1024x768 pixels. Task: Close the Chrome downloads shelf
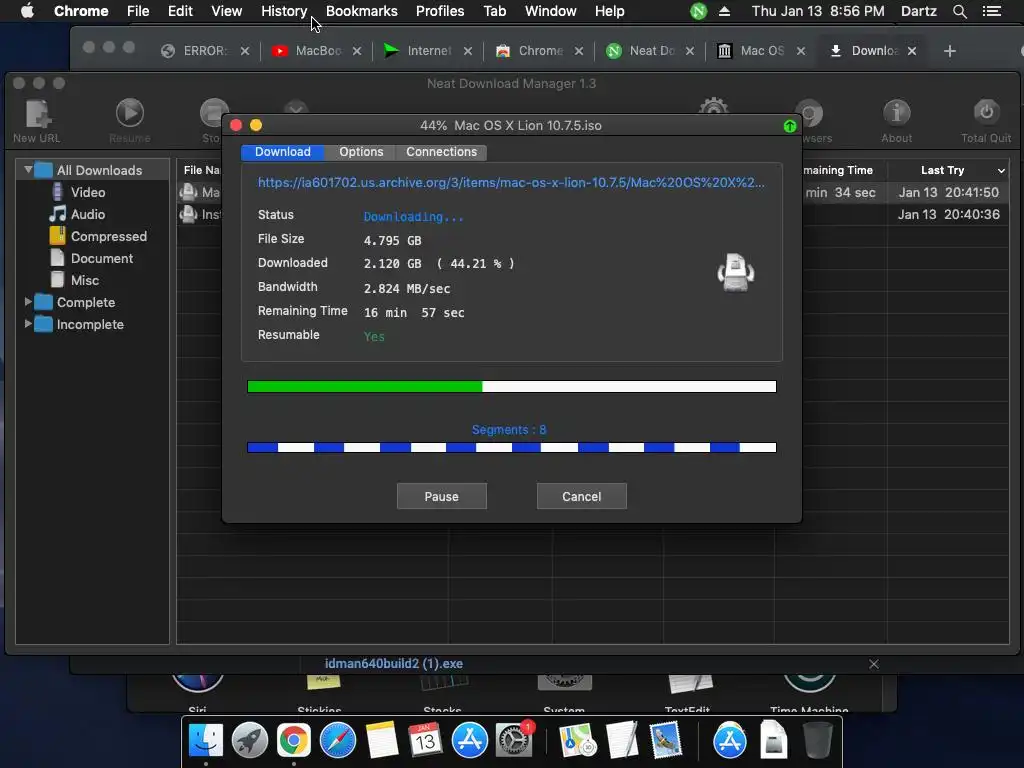tap(874, 664)
